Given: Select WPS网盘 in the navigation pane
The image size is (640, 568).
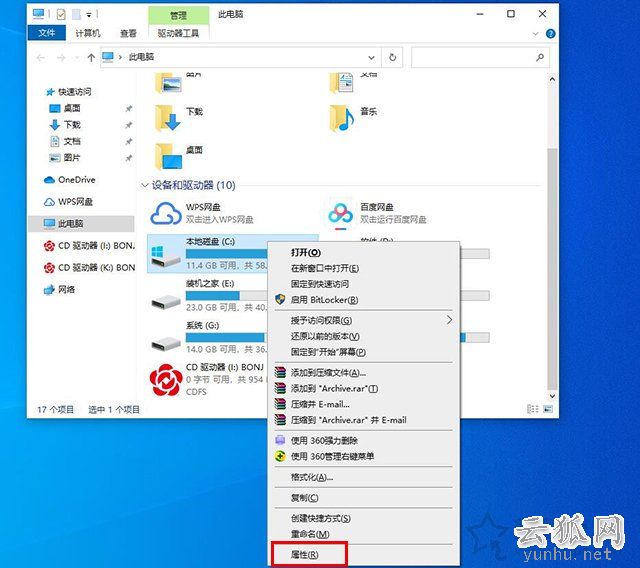Looking at the screenshot, I should [69, 202].
